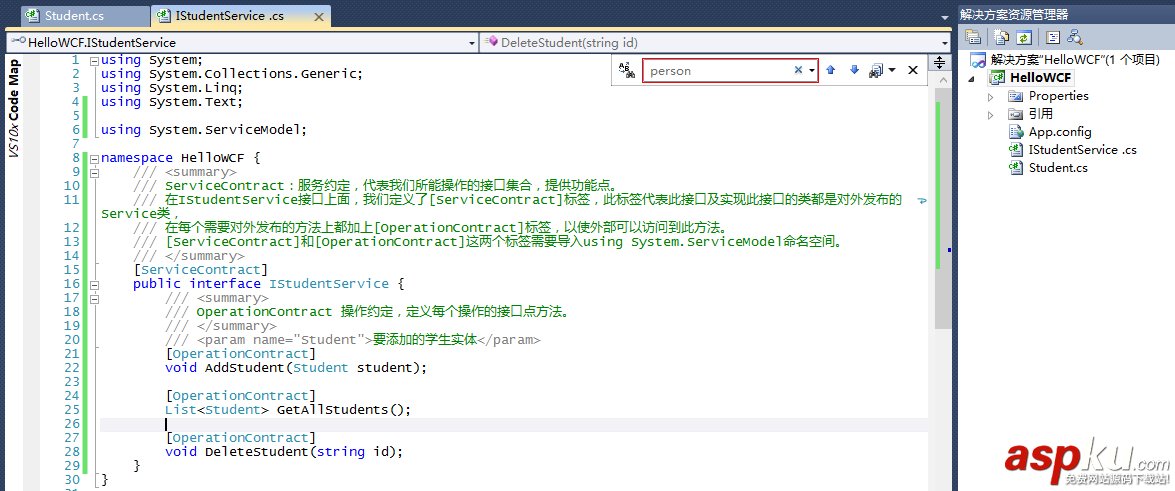Click Show All Files icon in Solution Explorer
The image size is (1175, 491).
[1001, 37]
